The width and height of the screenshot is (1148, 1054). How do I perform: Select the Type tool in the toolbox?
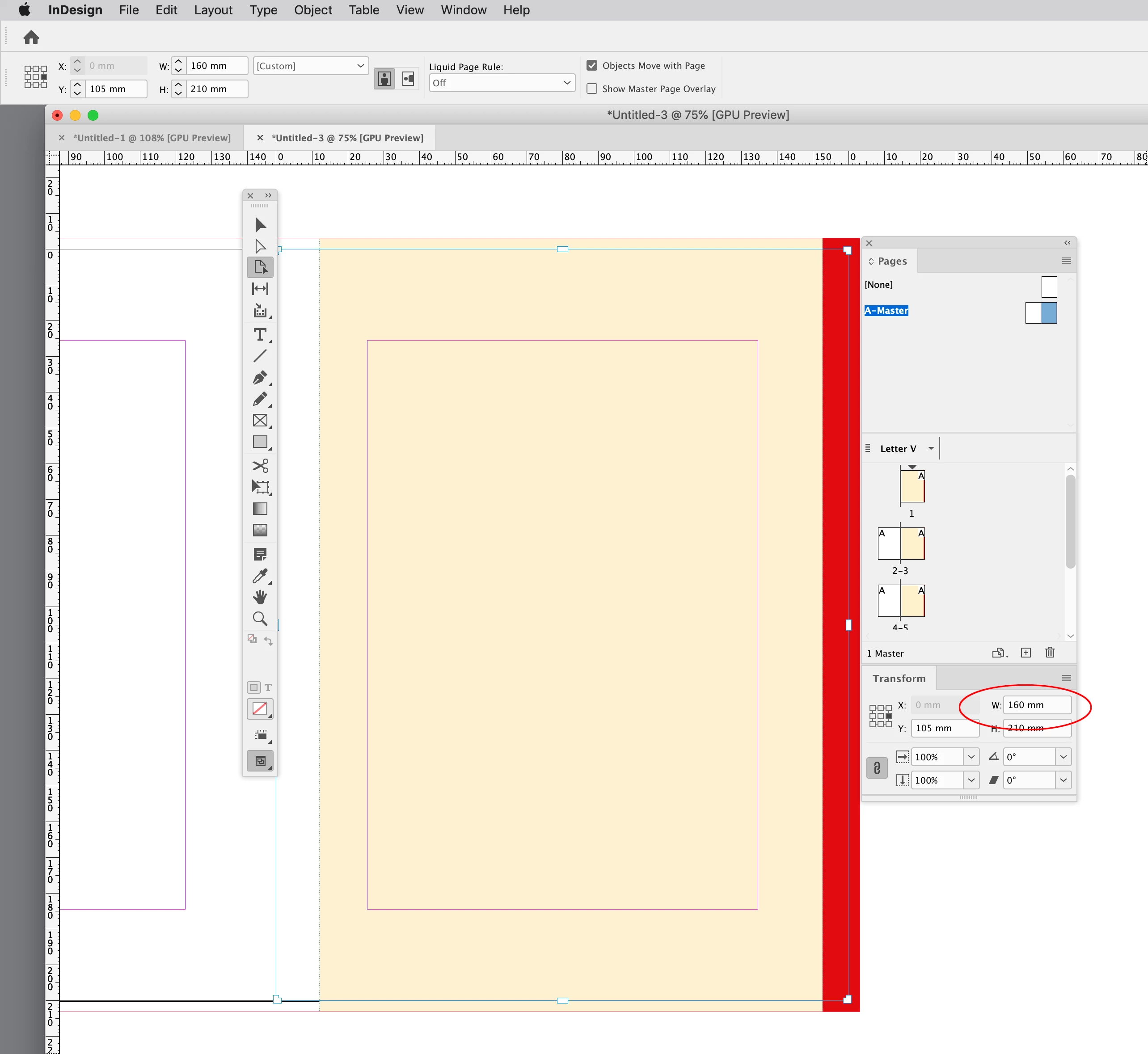click(260, 335)
